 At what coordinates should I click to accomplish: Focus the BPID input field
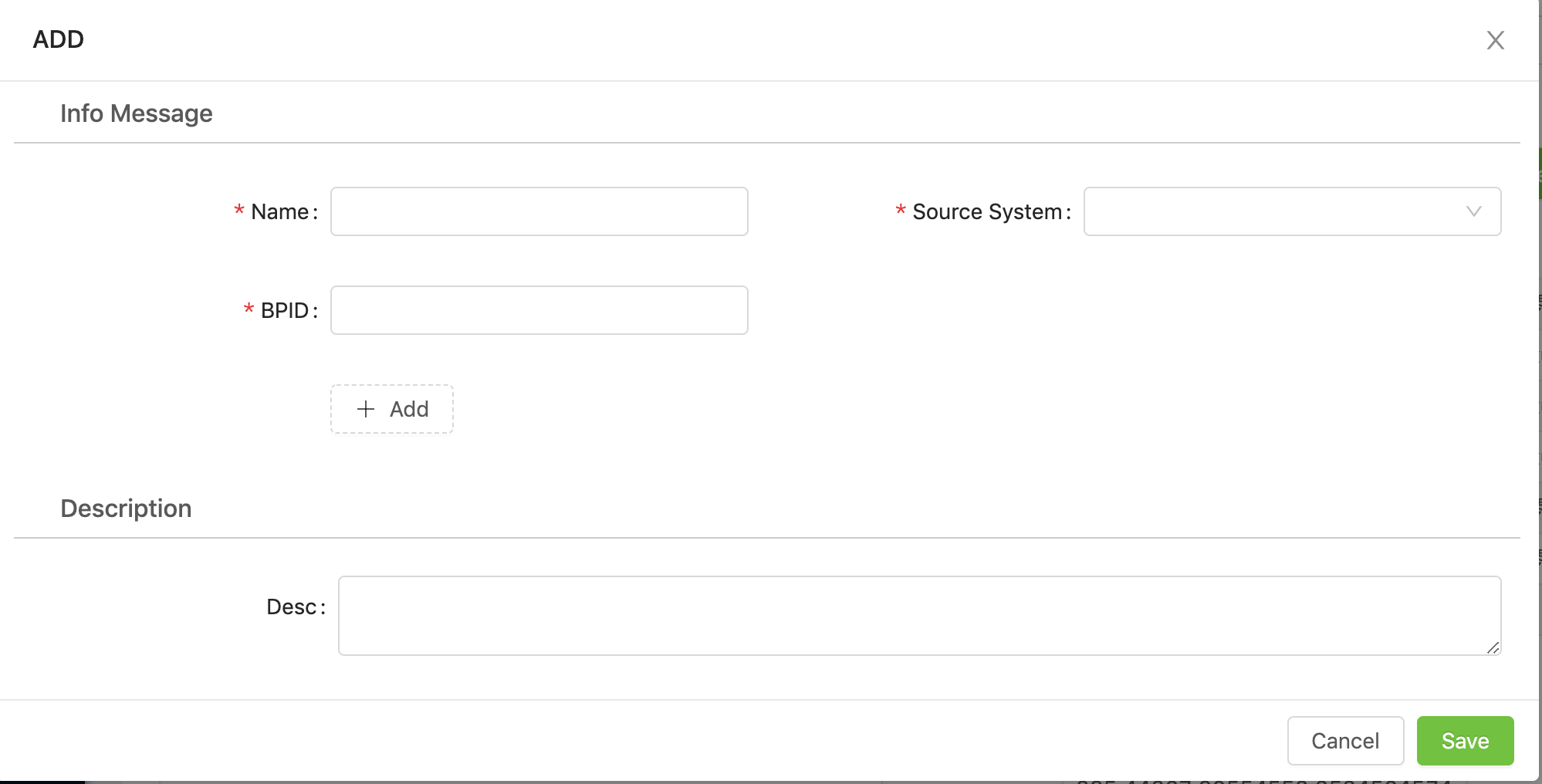pyautogui.click(x=539, y=310)
